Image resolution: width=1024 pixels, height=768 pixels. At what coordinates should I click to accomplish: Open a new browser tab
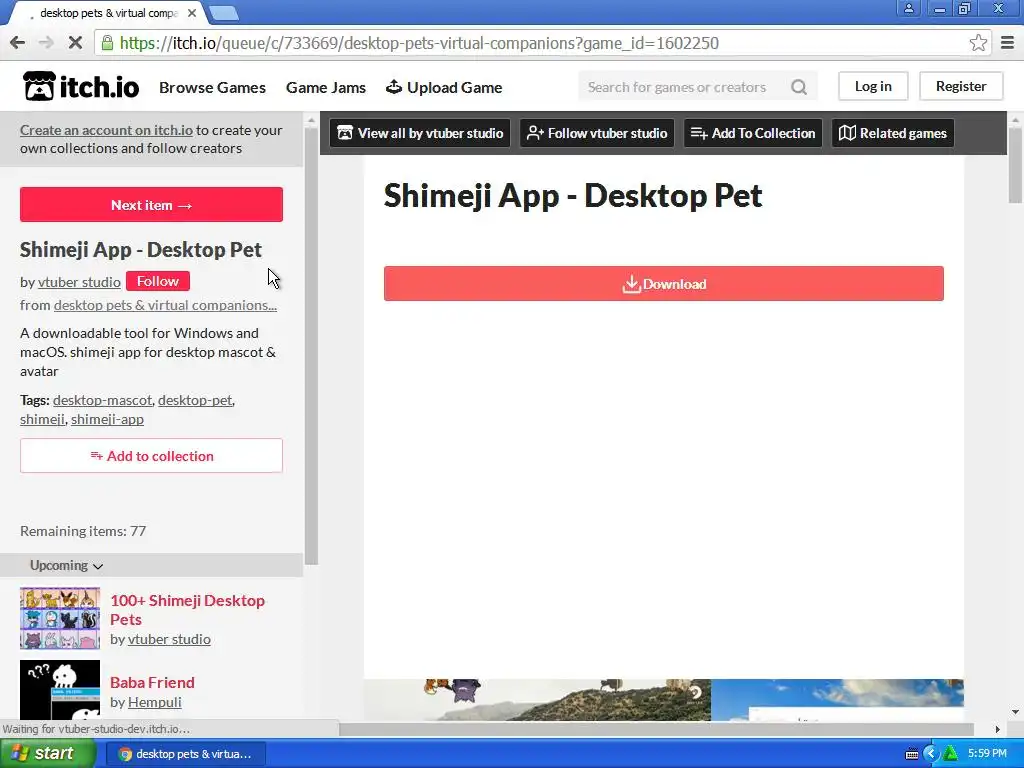[x=224, y=13]
